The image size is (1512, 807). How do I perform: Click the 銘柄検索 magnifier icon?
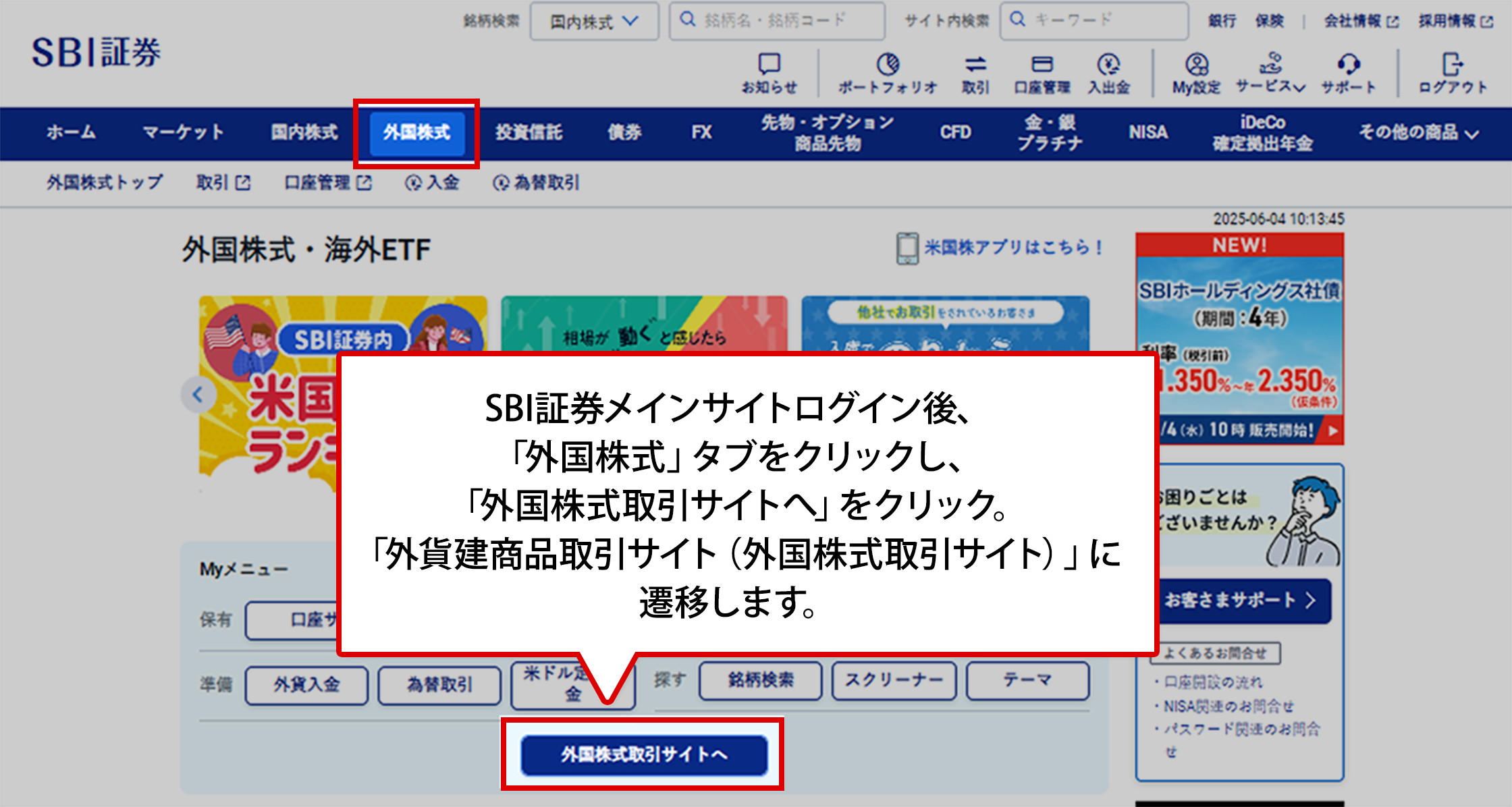point(688,20)
